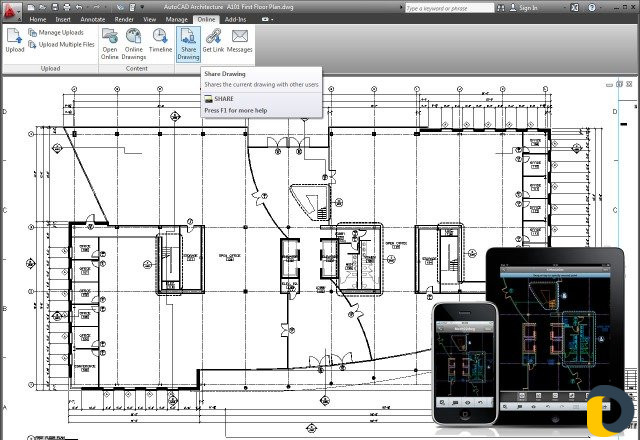Open the ribbon minimize options dropdown after Add-Ins

tap(267, 19)
